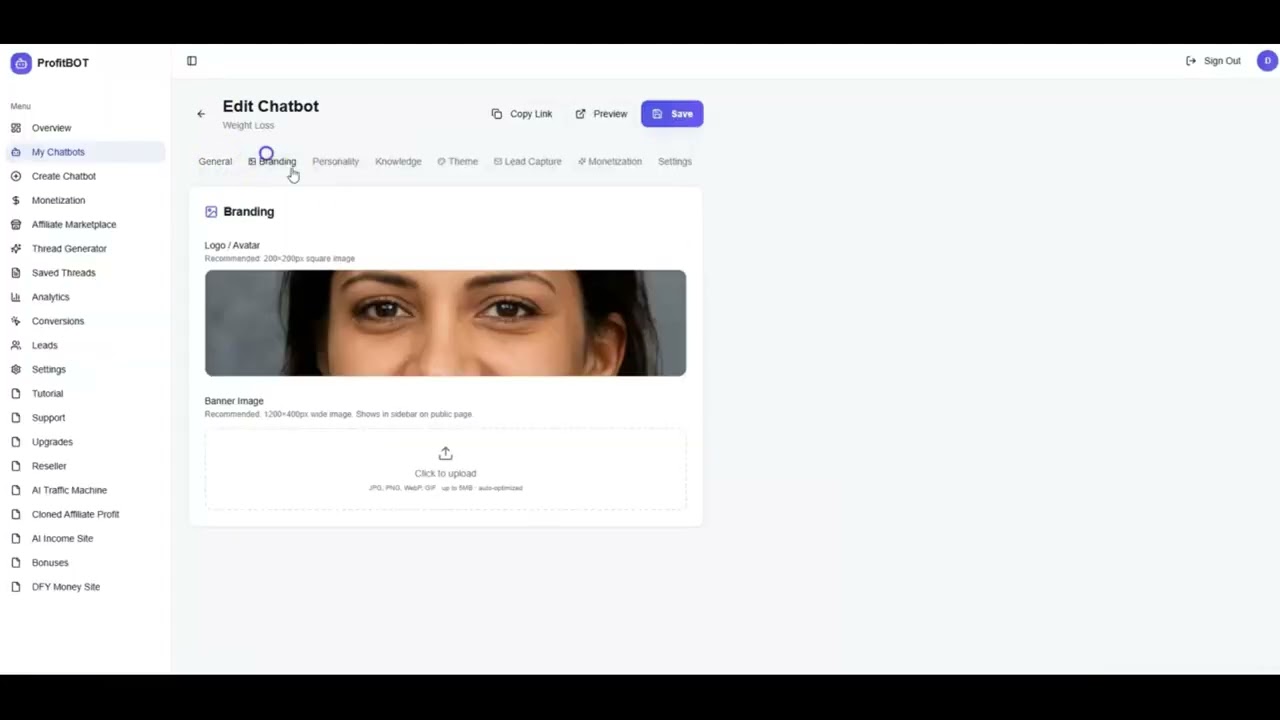The image size is (1280, 720).
Task: Click the Settings gear icon in sidebar
Action: [16, 369]
